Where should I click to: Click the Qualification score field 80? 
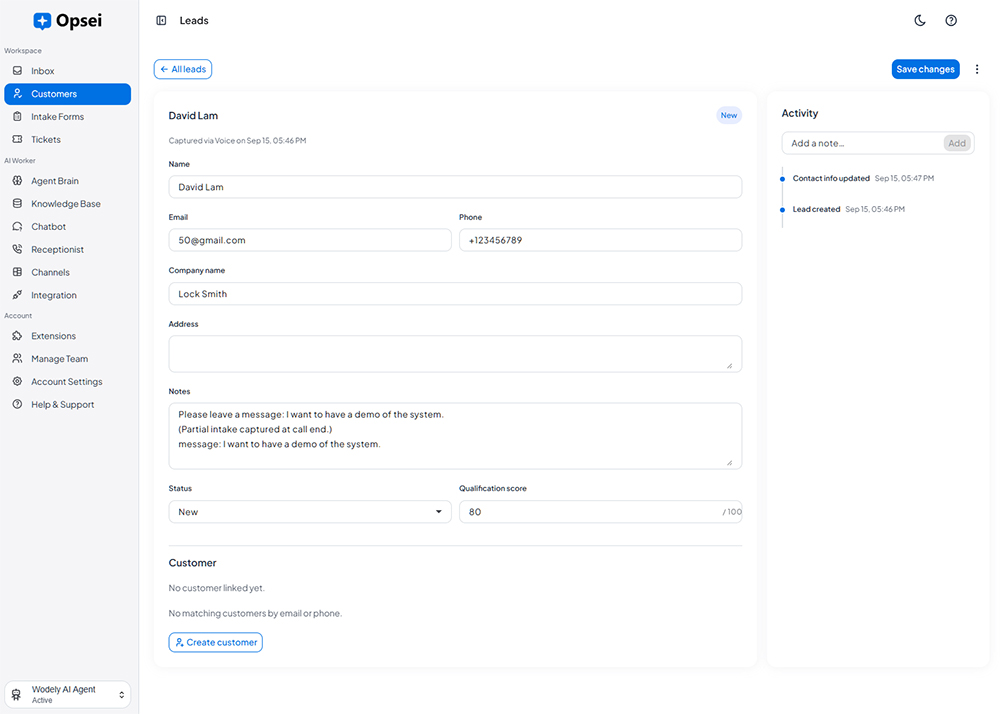pos(601,512)
